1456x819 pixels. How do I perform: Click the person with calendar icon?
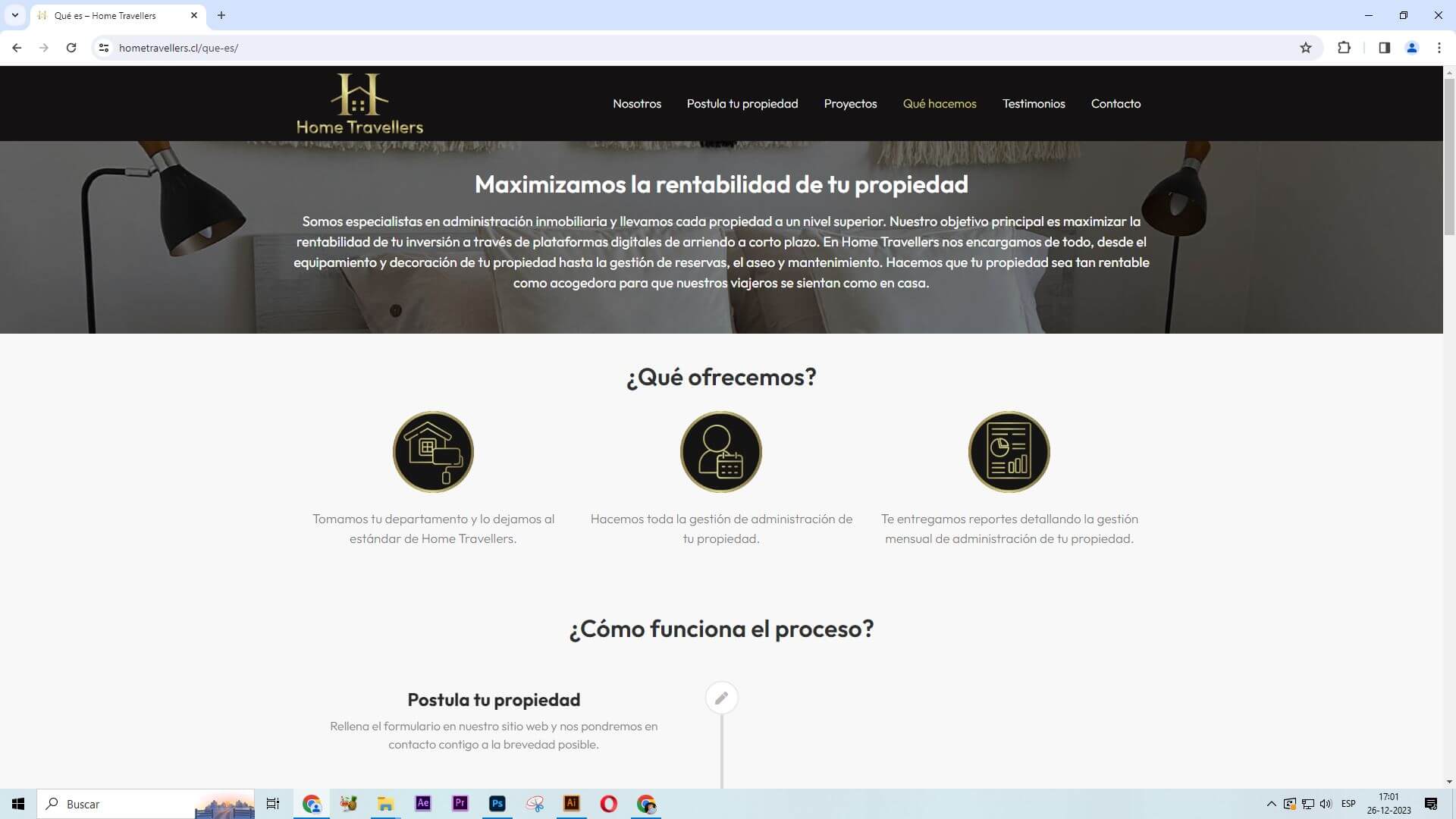(x=720, y=452)
